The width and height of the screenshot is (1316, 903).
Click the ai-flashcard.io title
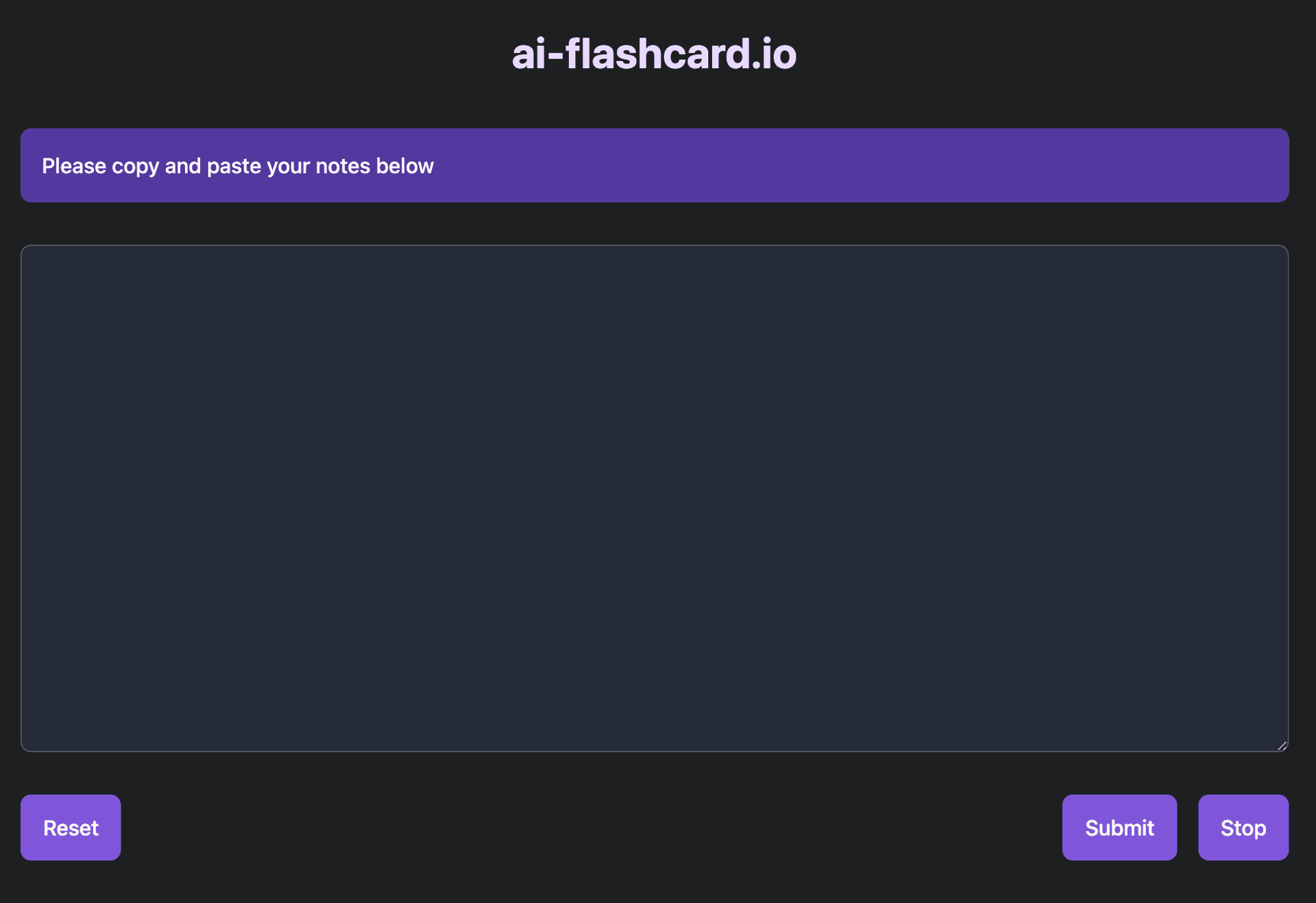point(653,54)
